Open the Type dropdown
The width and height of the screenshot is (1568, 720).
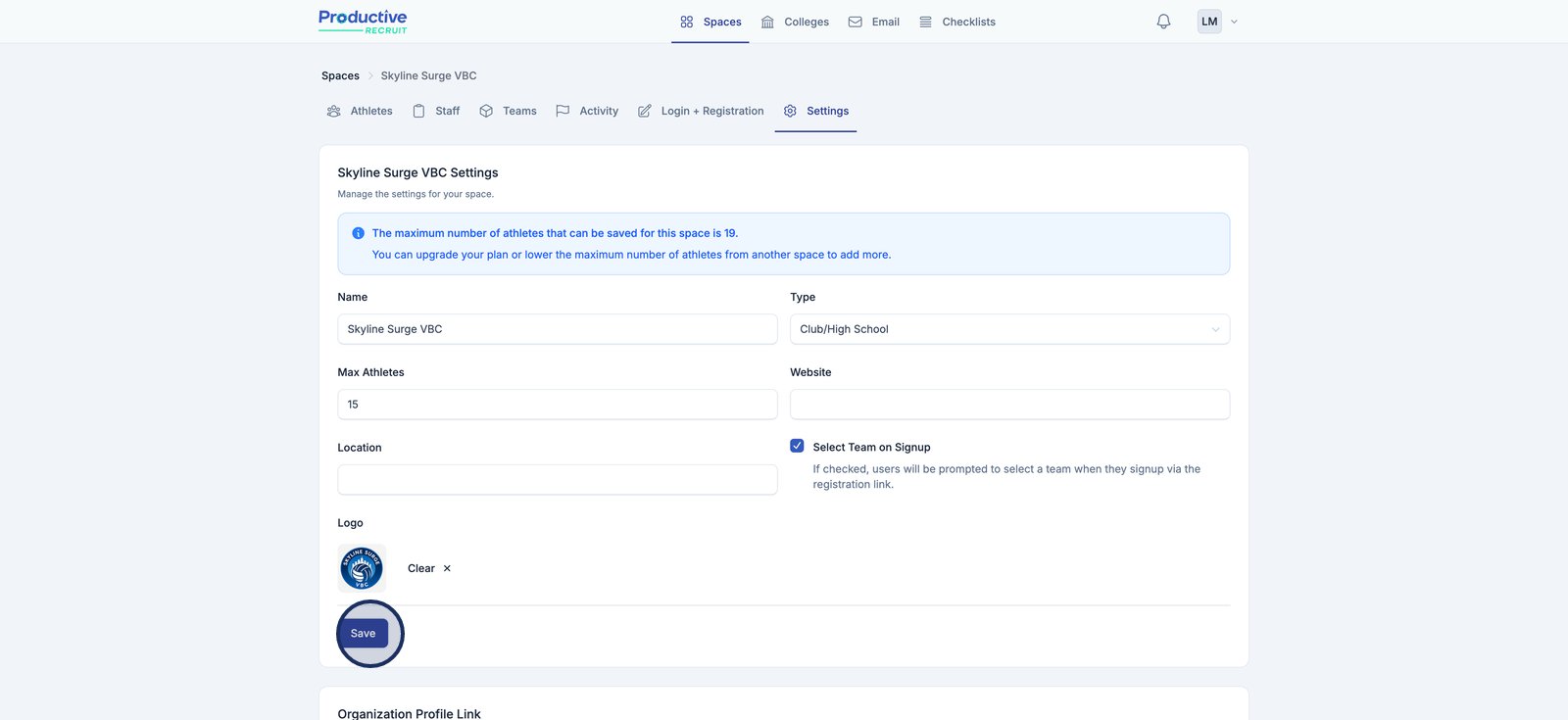[1009, 329]
